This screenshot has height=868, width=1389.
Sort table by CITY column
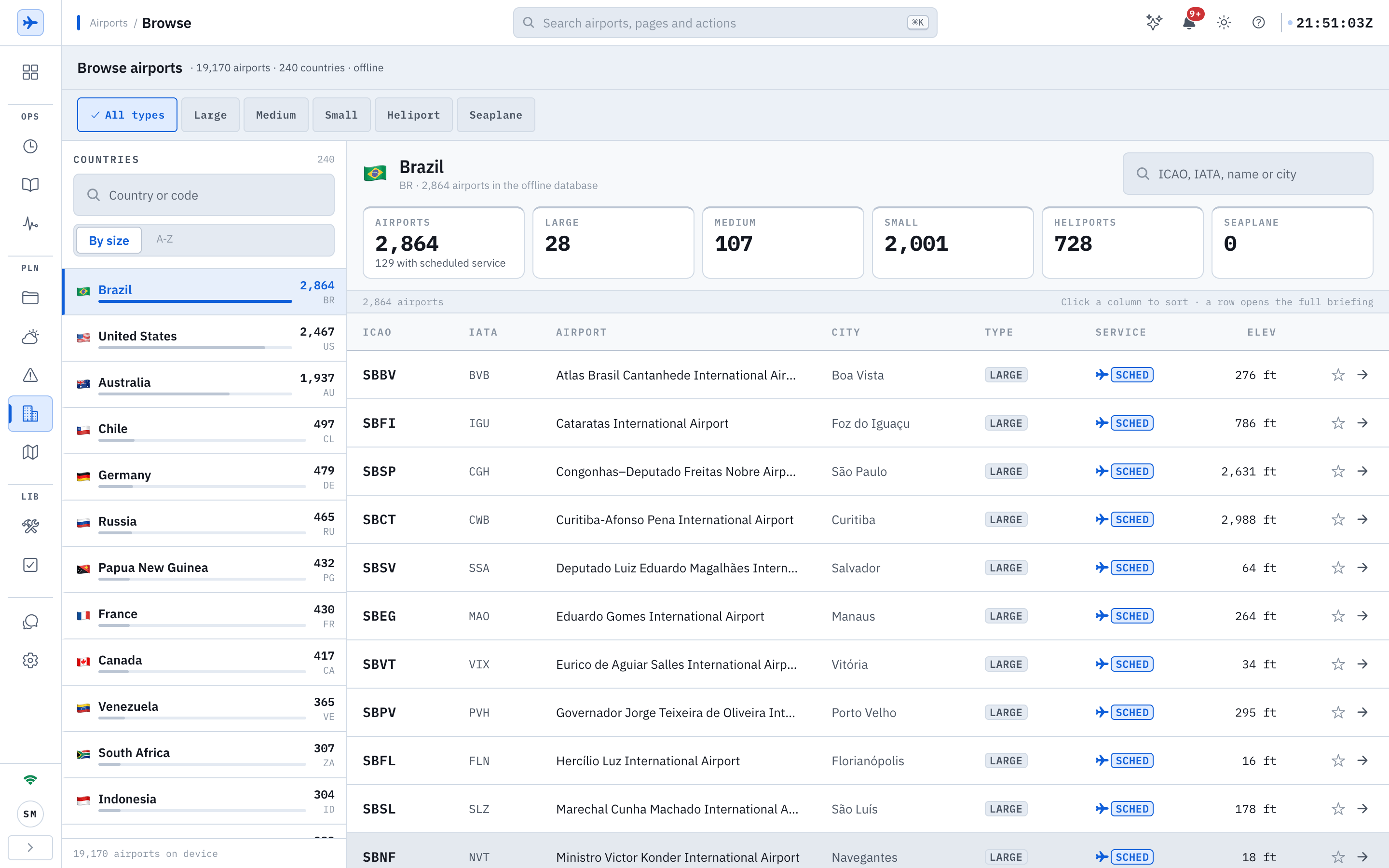[845, 332]
